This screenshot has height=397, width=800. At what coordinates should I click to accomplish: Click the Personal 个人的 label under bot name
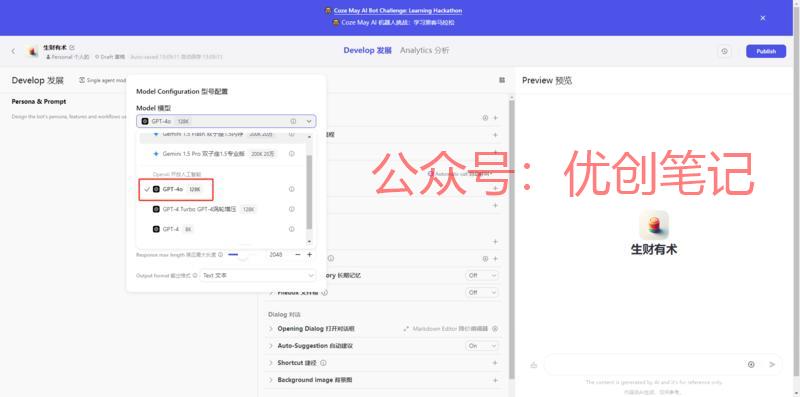68,57
